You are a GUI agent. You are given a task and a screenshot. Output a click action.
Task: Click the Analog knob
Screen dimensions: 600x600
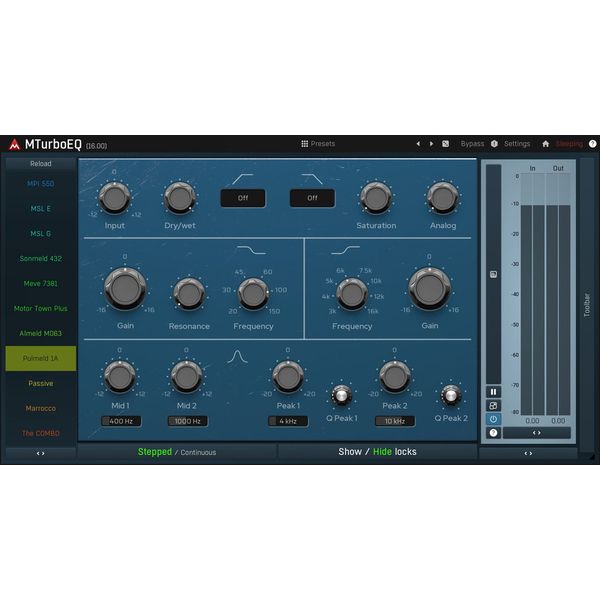[443, 198]
